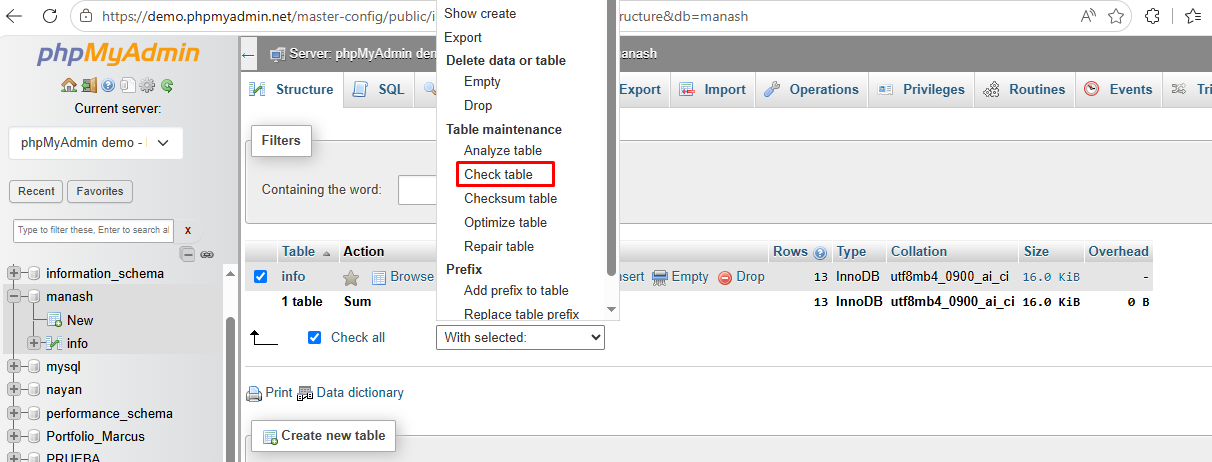This screenshot has height=462, width=1212.
Task: Open the Import tab
Action: [713, 89]
